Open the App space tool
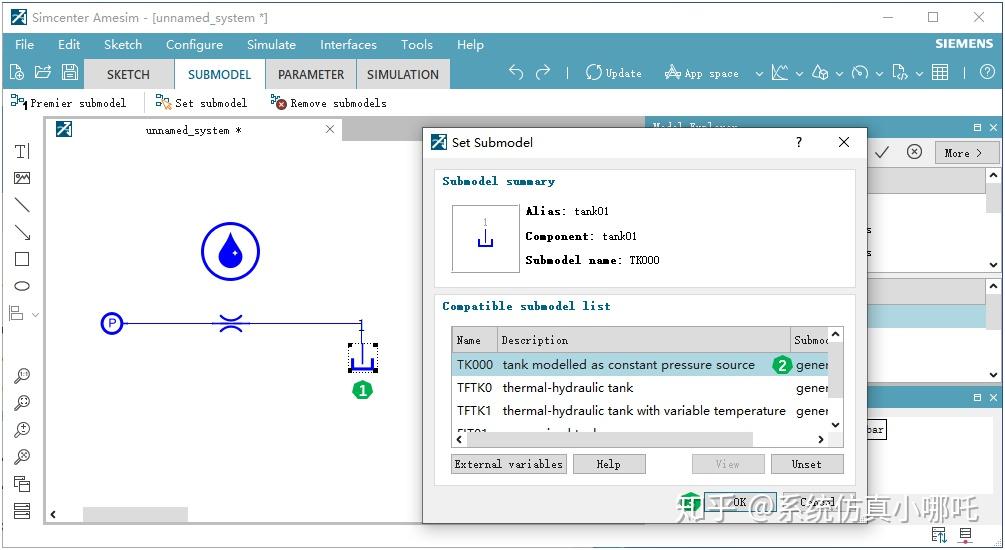 click(x=701, y=73)
